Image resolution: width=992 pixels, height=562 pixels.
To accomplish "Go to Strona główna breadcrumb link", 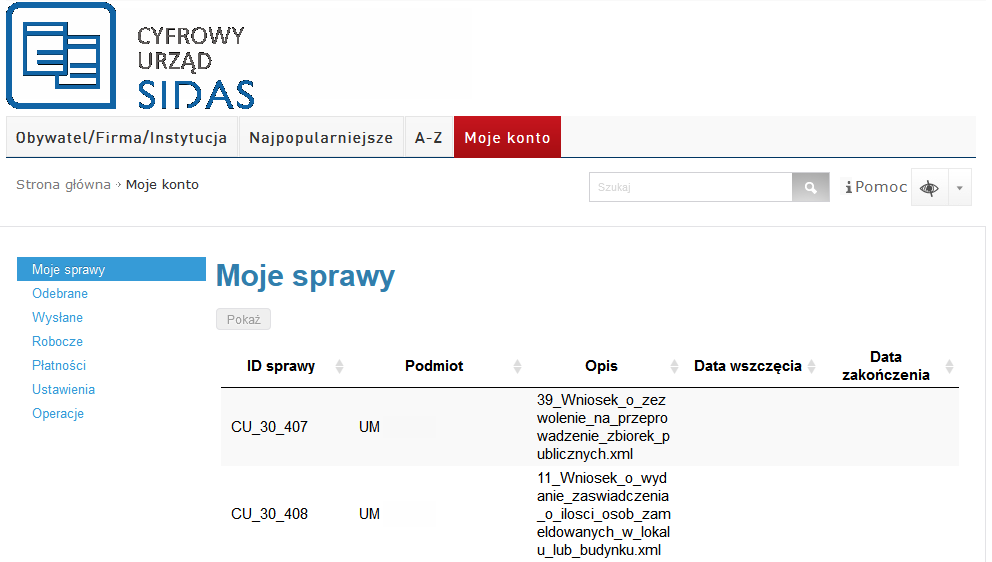I will [63, 185].
